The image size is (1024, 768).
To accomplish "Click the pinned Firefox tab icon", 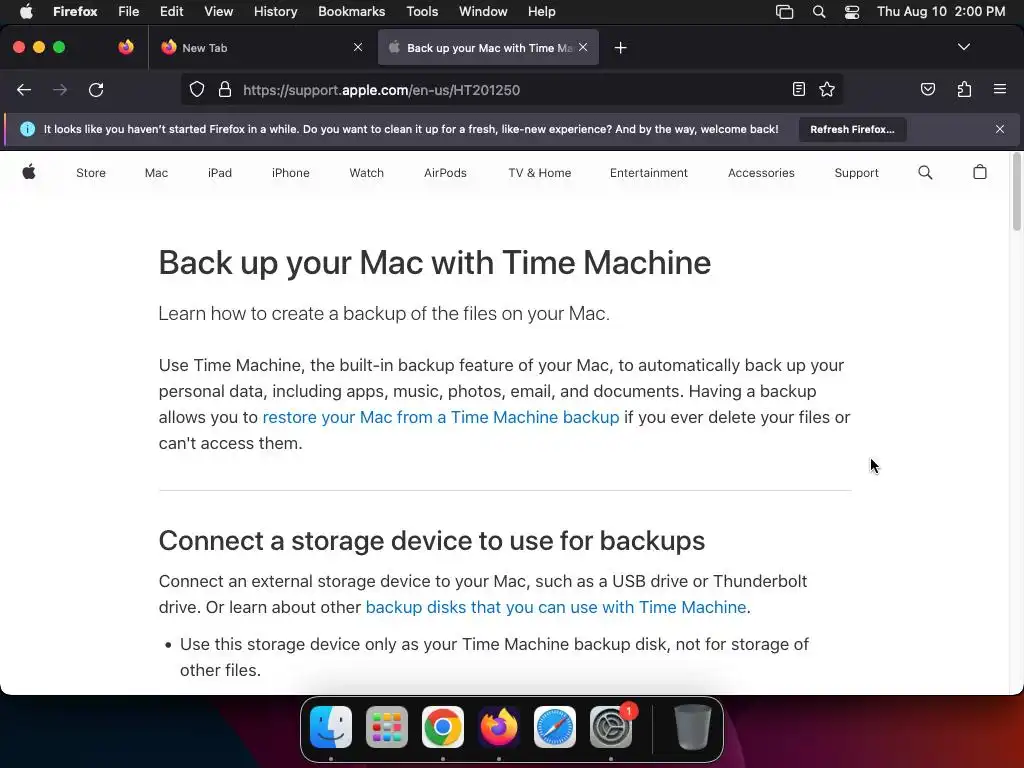I will tap(126, 47).
